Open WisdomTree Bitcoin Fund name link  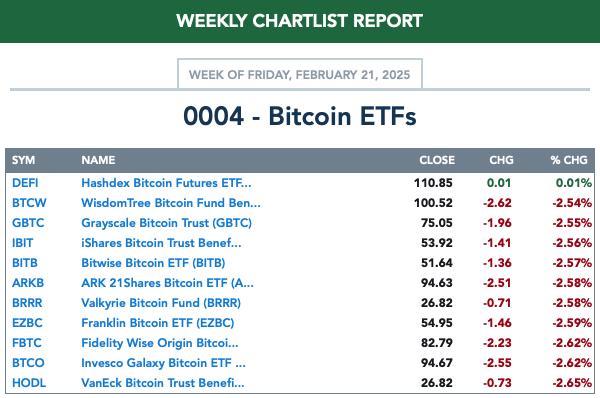(x=171, y=203)
